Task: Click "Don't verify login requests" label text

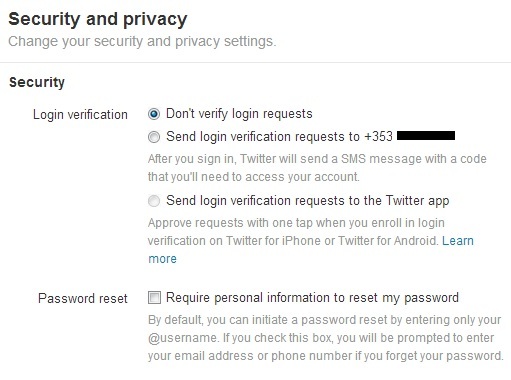Action: pos(239,114)
